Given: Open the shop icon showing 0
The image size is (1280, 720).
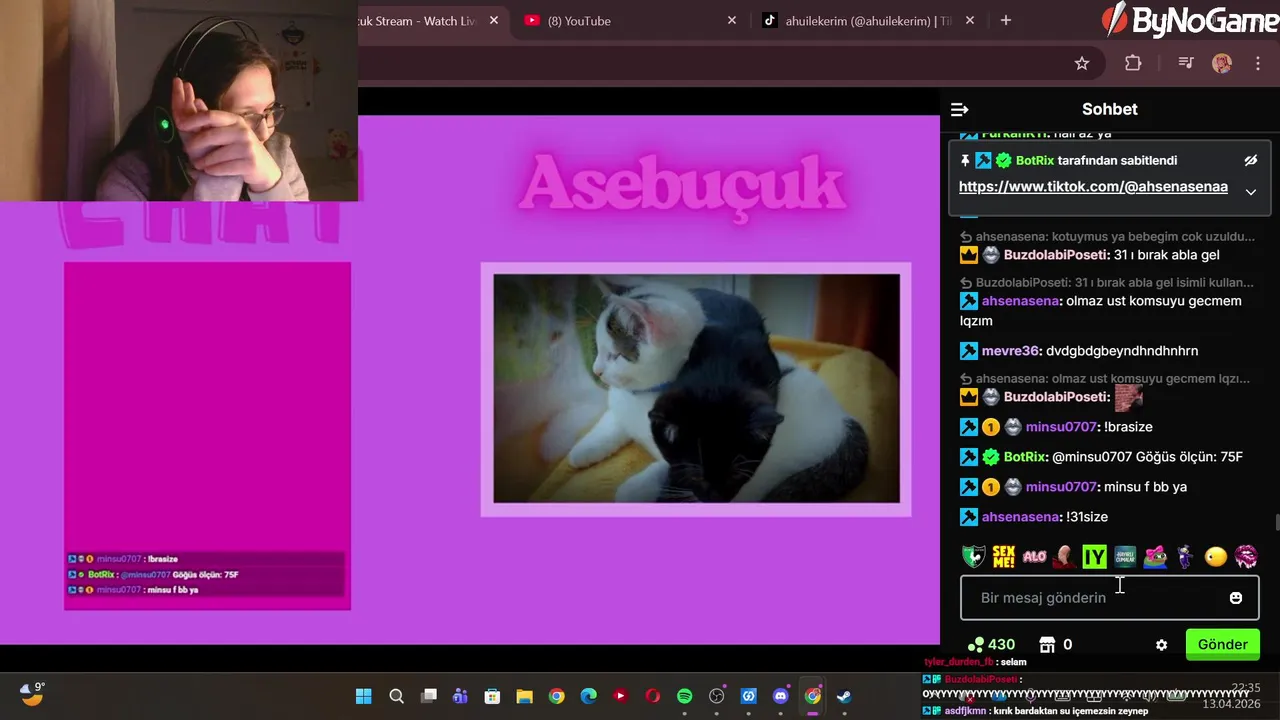Looking at the screenshot, I should pos(1055,645).
